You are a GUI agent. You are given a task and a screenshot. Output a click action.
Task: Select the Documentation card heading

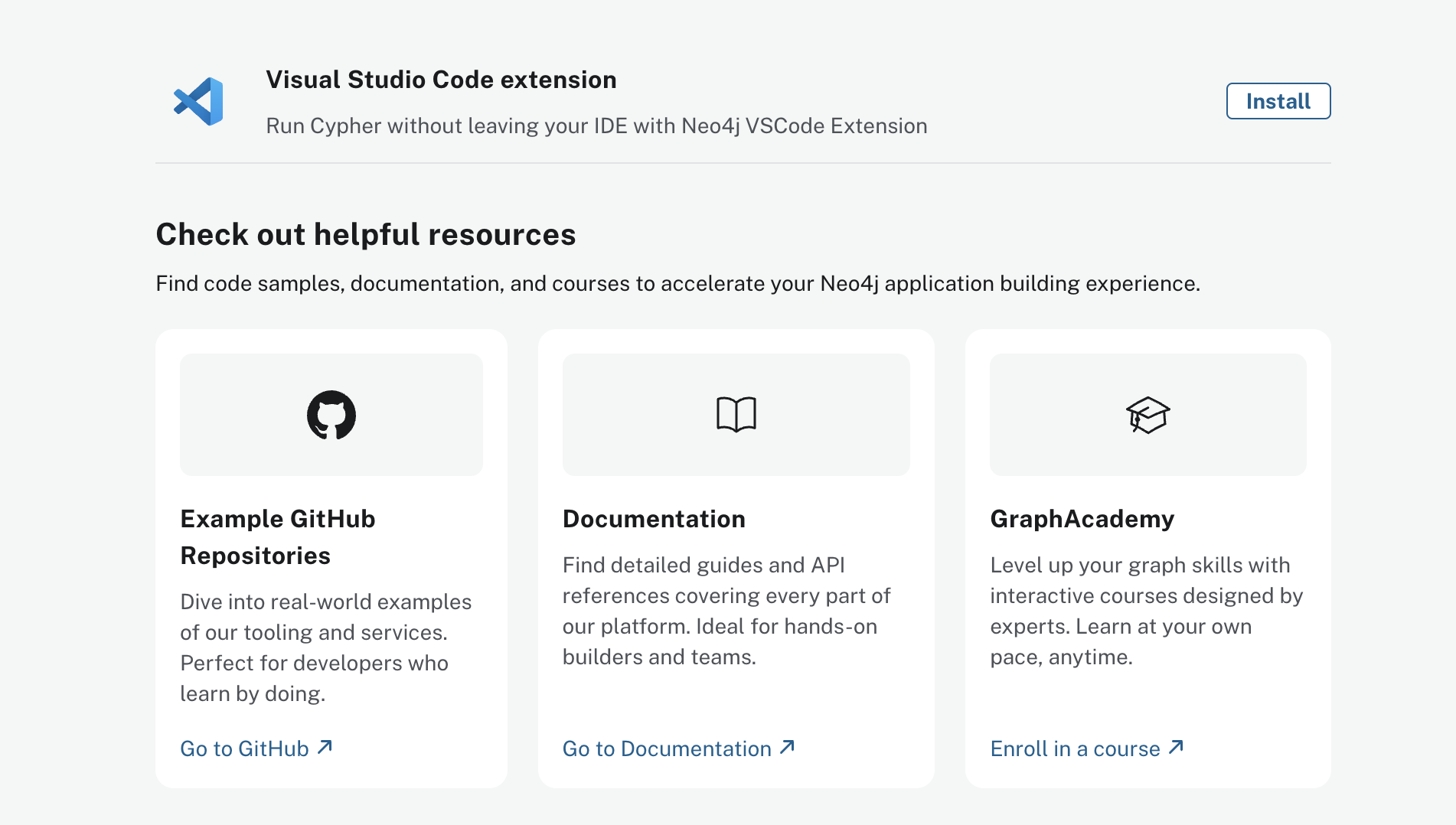654,519
